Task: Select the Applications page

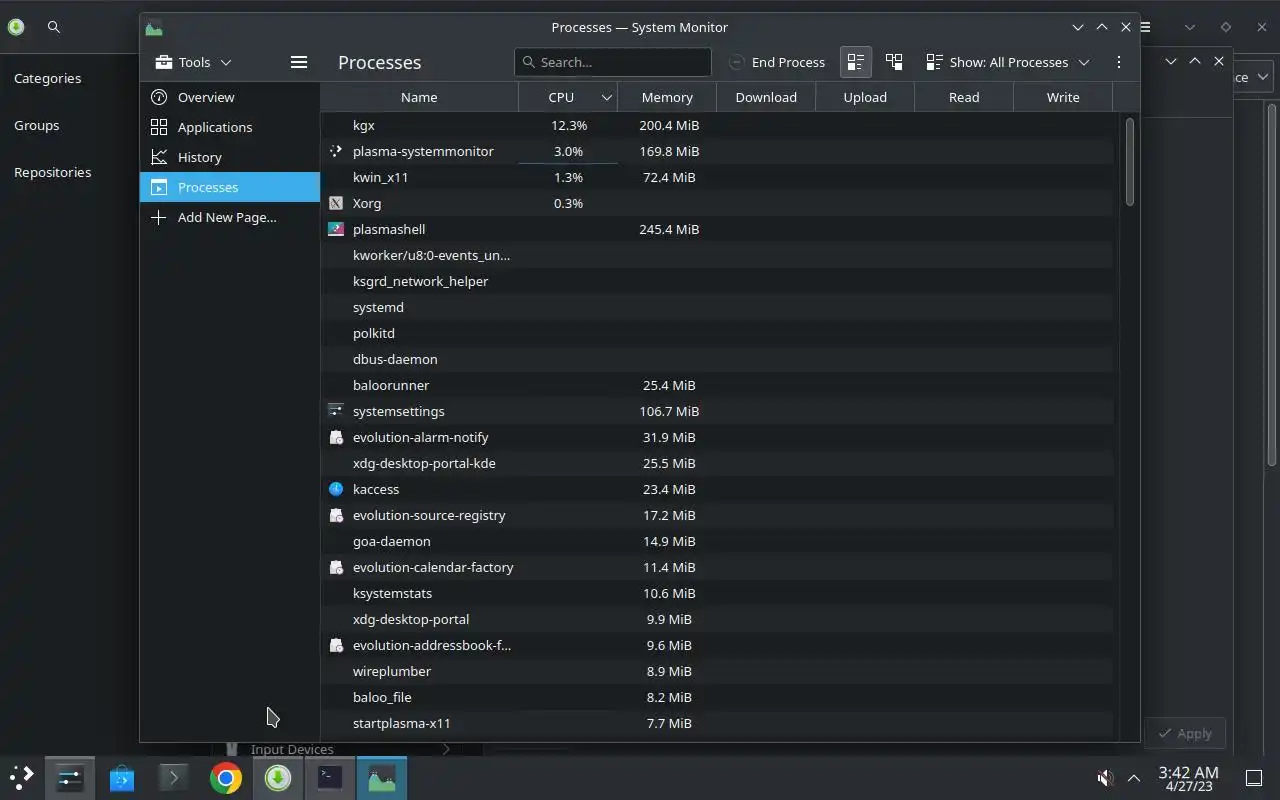Action: pyautogui.click(x=230, y=127)
